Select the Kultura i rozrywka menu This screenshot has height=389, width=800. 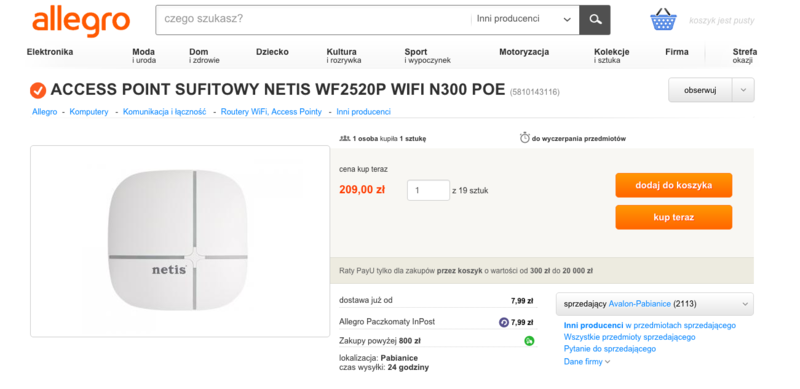(344, 56)
